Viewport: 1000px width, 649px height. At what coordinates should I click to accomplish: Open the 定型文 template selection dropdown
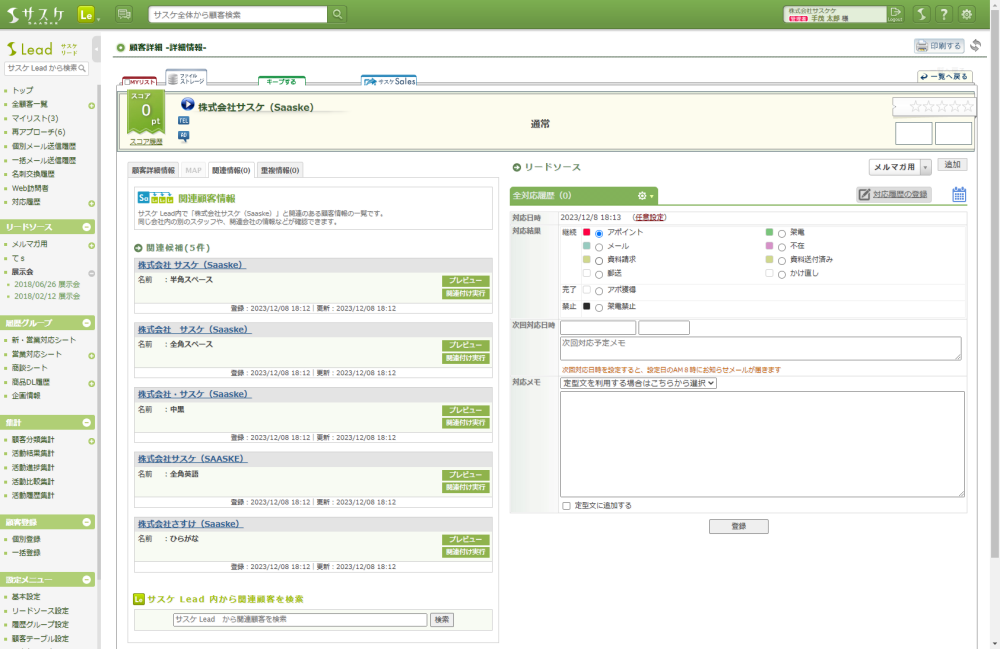coord(638,383)
